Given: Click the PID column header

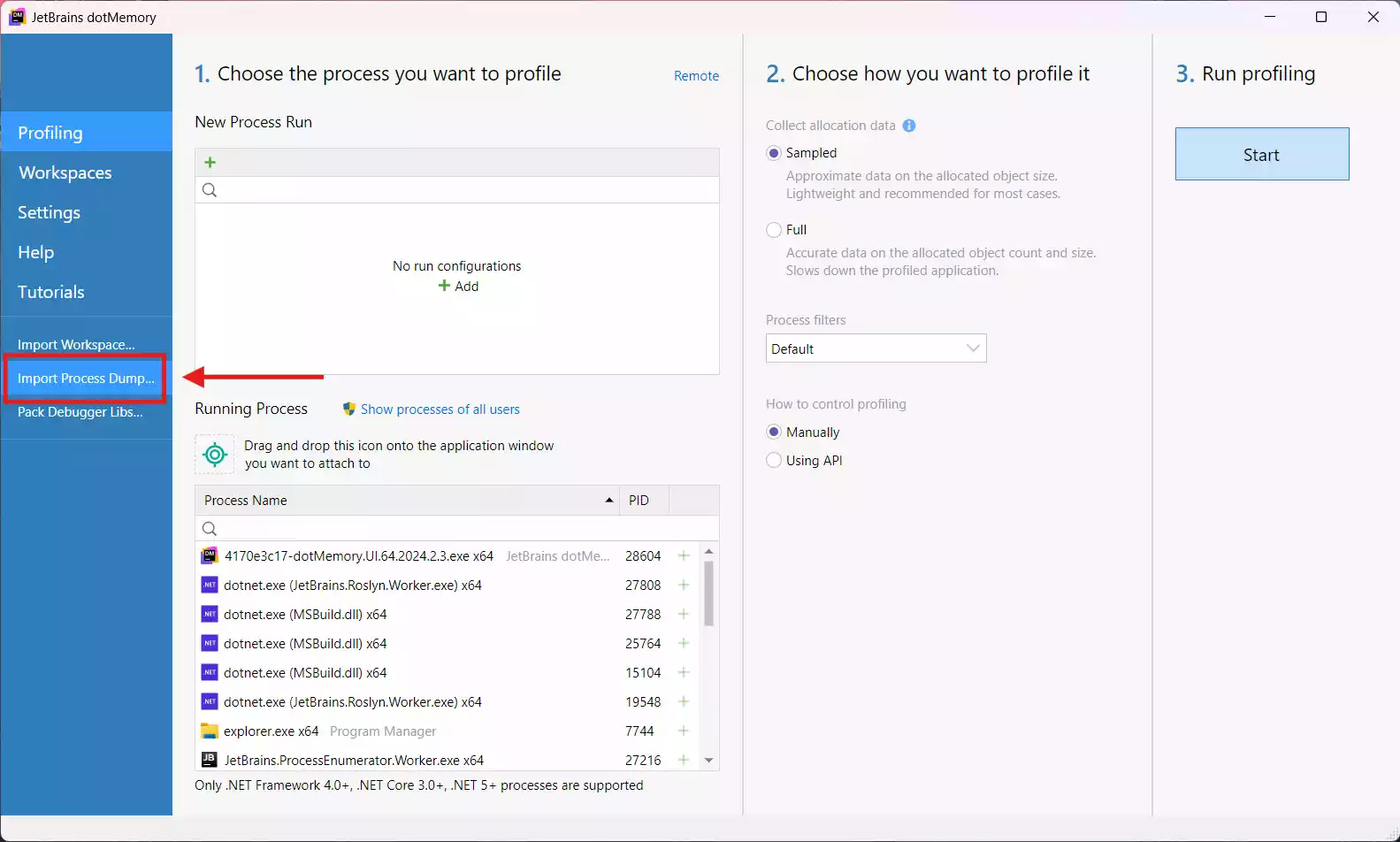Looking at the screenshot, I should [644, 501].
